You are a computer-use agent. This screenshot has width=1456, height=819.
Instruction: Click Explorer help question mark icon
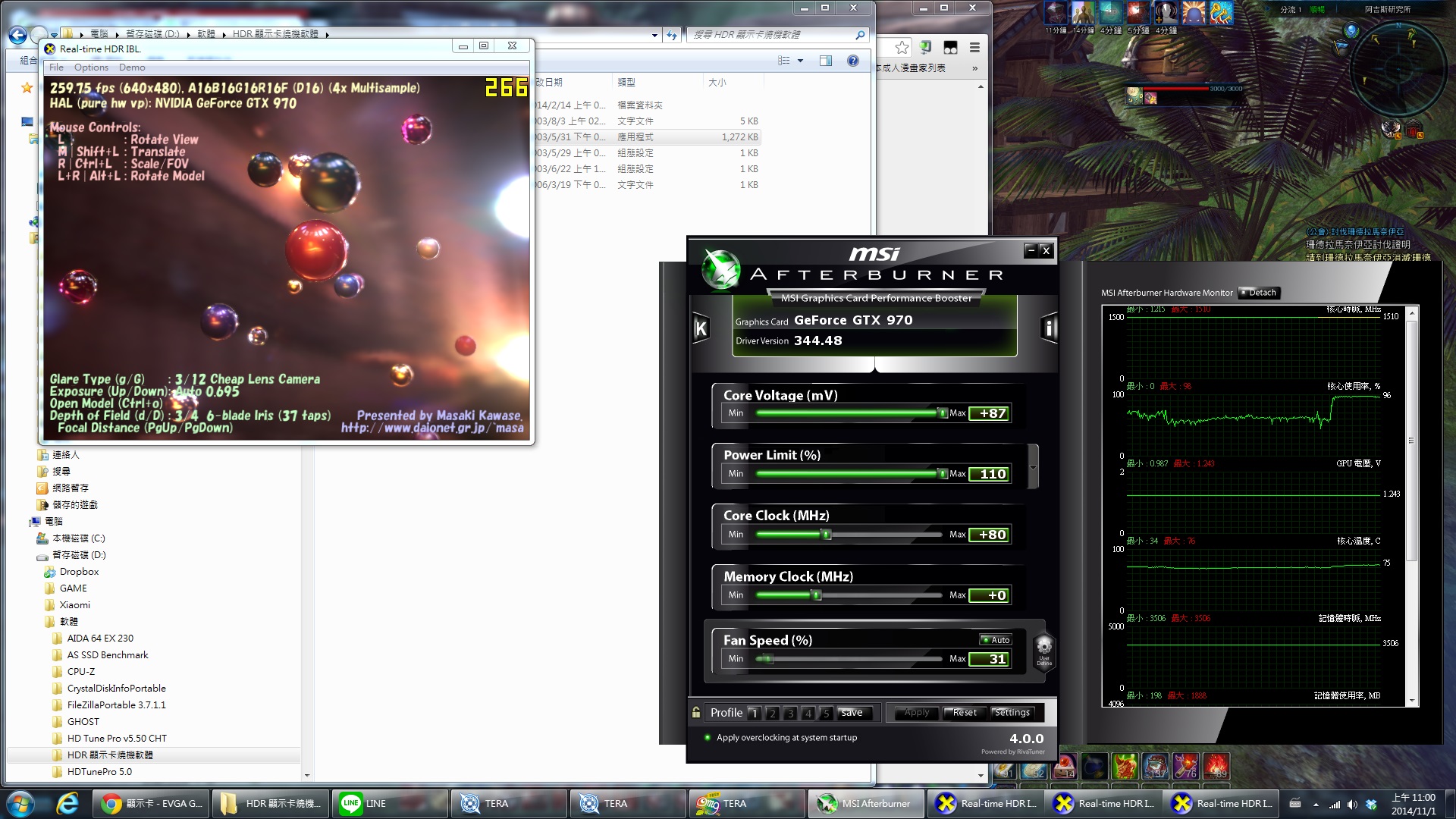pos(853,61)
